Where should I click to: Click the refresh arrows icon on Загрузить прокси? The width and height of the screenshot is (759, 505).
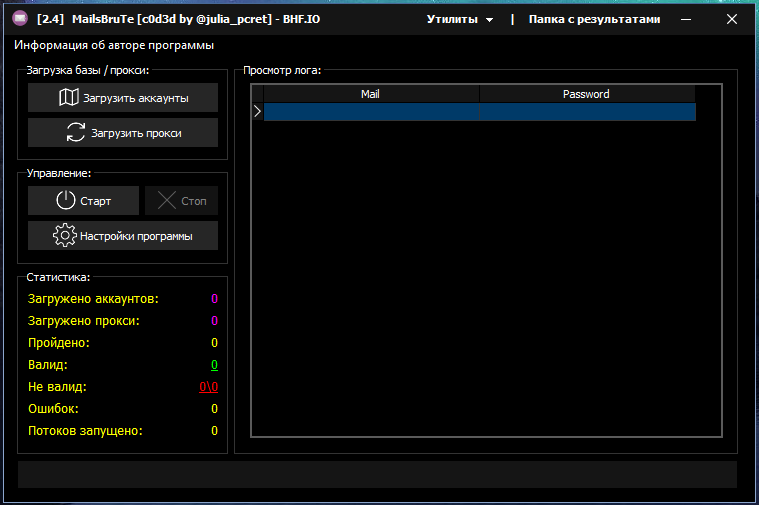76,132
